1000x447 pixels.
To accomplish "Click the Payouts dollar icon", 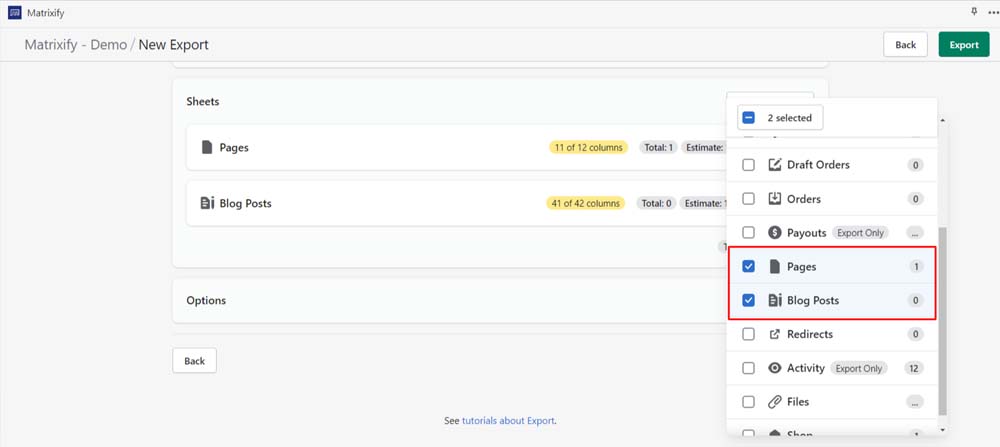I will click(774, 233).
